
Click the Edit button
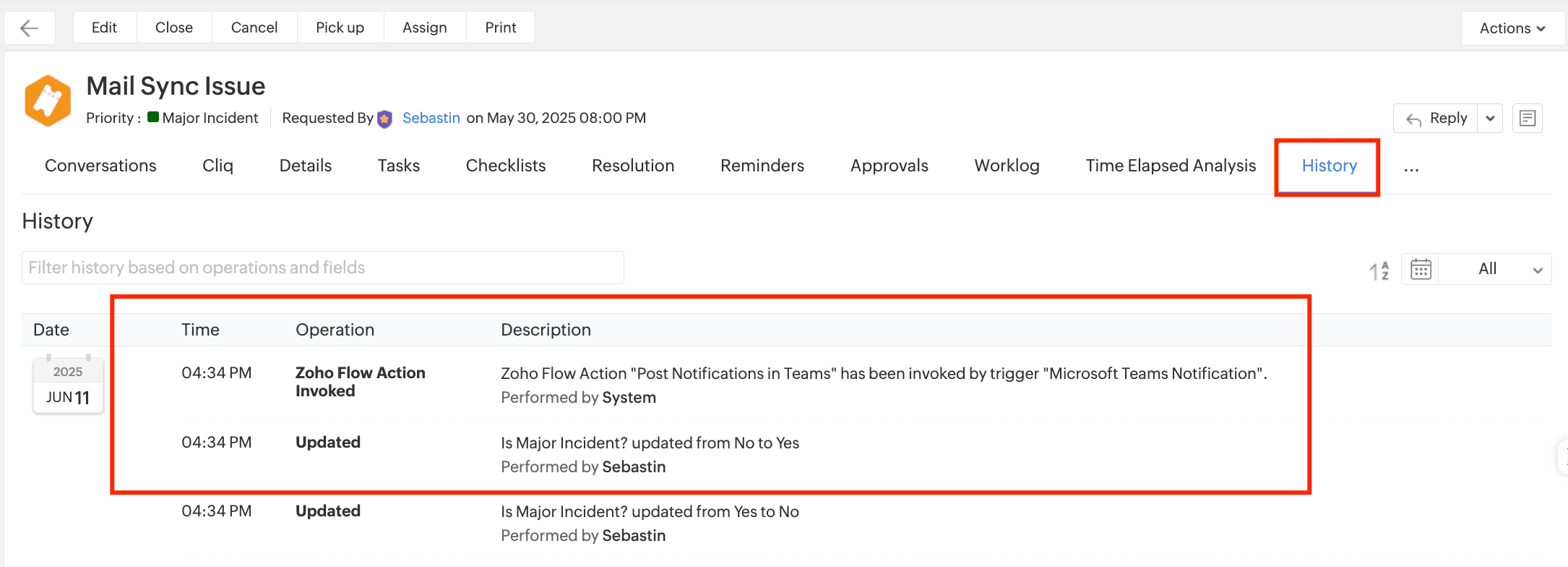[x=104, y=27]
